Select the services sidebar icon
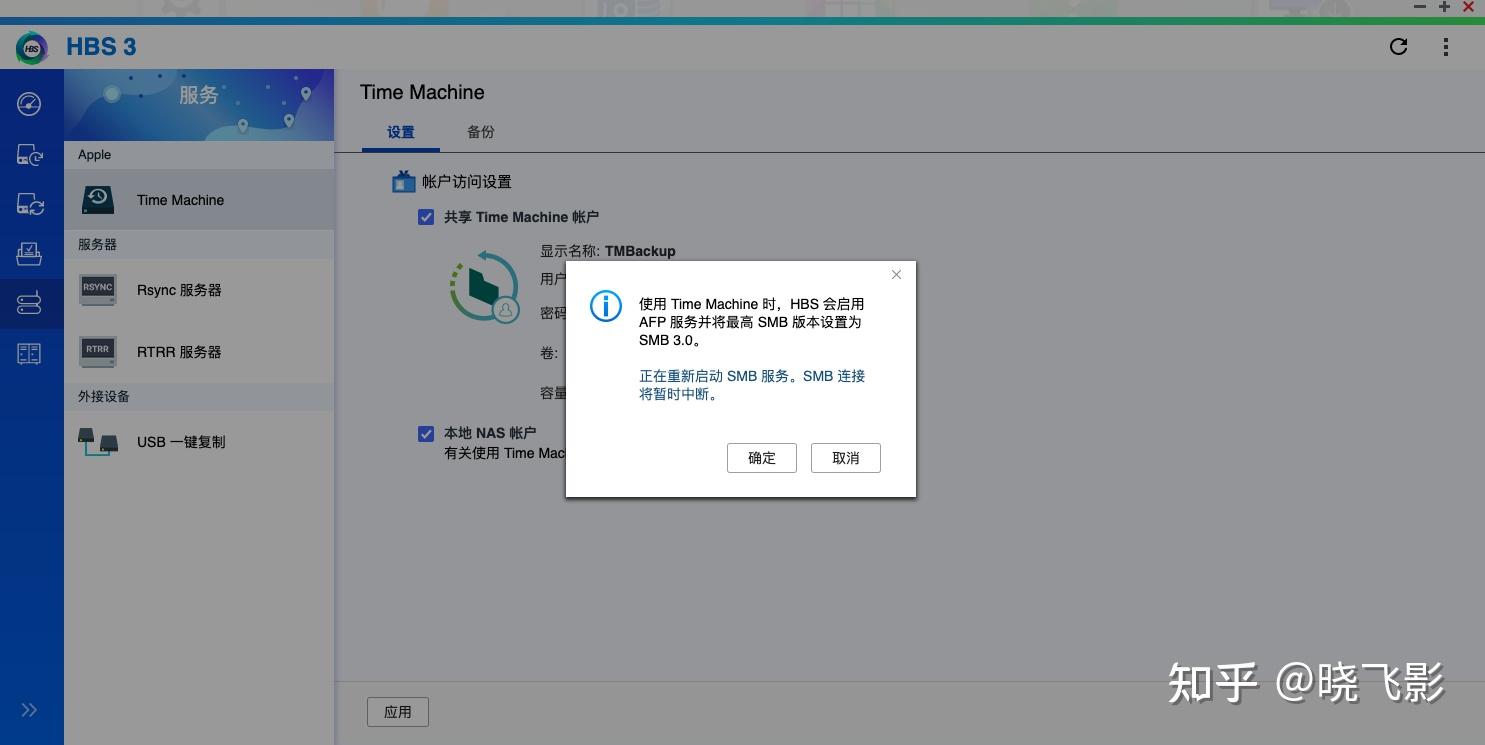 (x=29, y=304)
